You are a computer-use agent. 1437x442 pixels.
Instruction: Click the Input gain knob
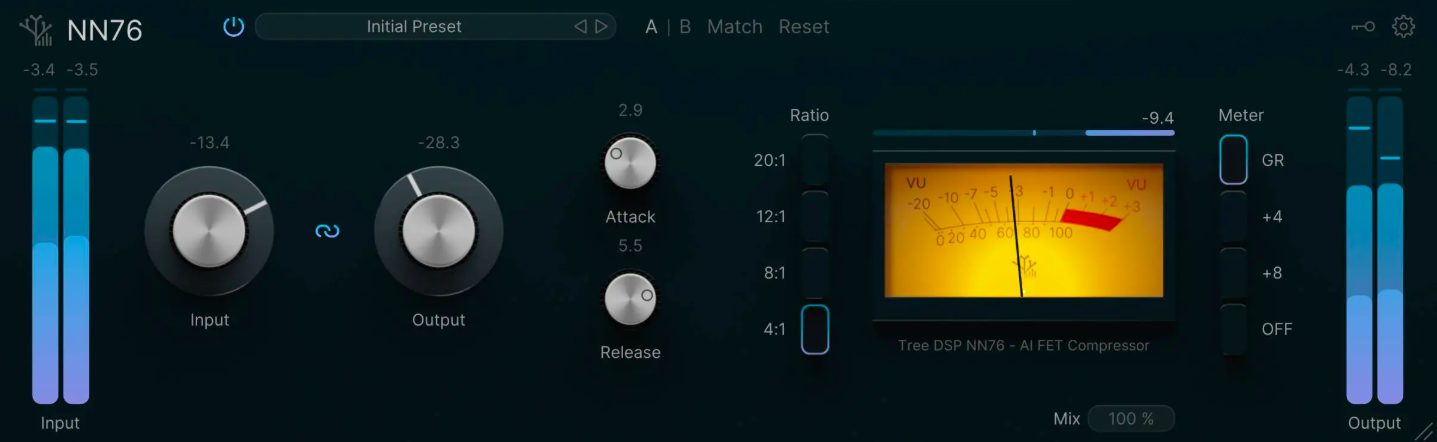click(209, 231)
